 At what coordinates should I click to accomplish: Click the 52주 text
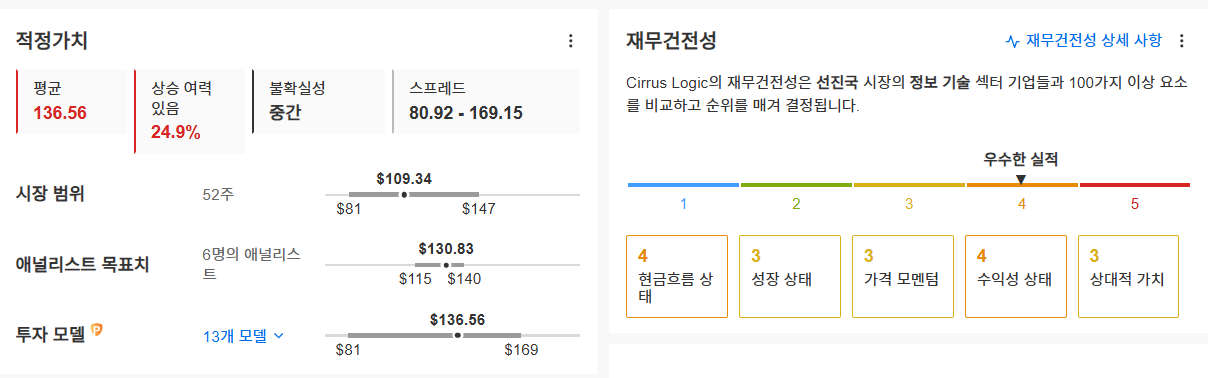point(218,194)
